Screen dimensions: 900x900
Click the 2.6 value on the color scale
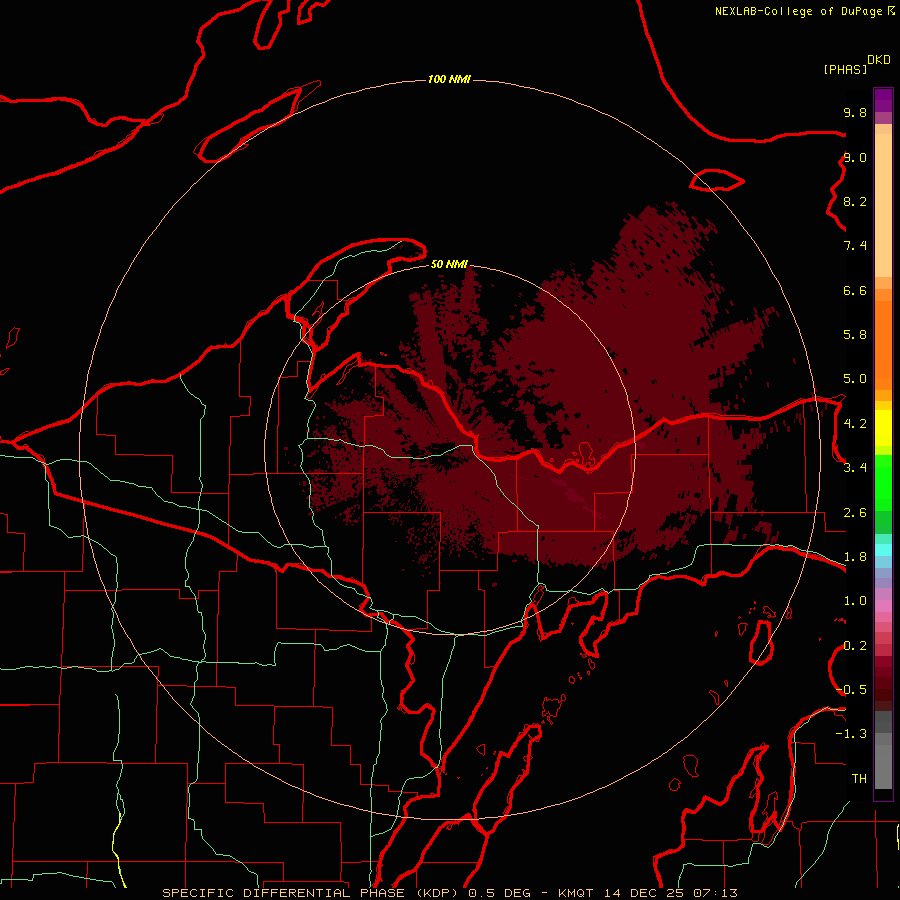click(x=855, y=513)
